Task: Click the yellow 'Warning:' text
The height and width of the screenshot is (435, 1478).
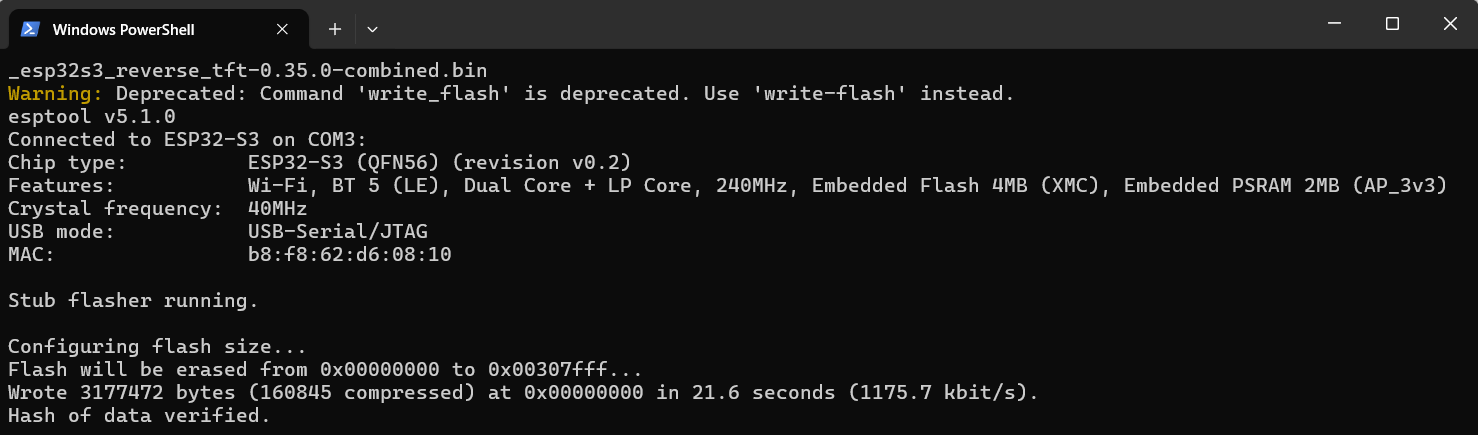Action: tap(55, 94)
